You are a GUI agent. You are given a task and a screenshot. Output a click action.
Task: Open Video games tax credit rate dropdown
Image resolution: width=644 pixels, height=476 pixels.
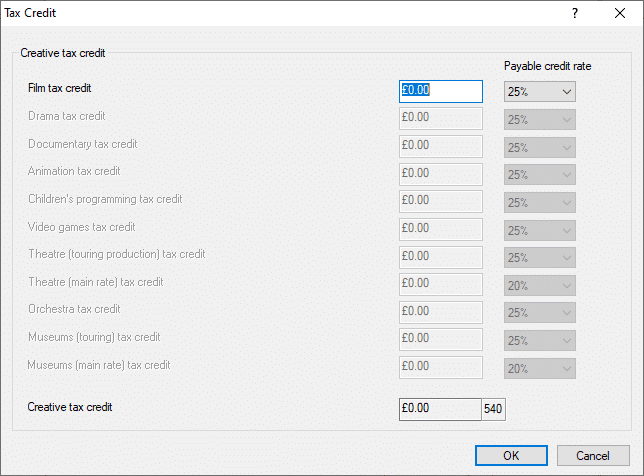point(540,230)
